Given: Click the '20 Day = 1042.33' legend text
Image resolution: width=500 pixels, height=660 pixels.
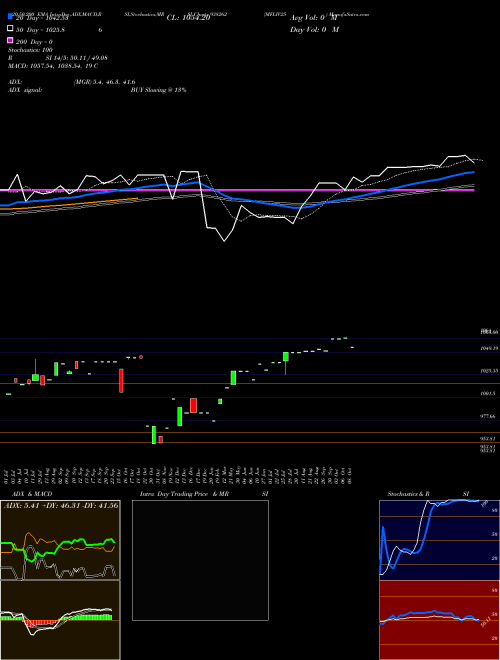Looking at the screenshot, I should click(x=42, y=18).
